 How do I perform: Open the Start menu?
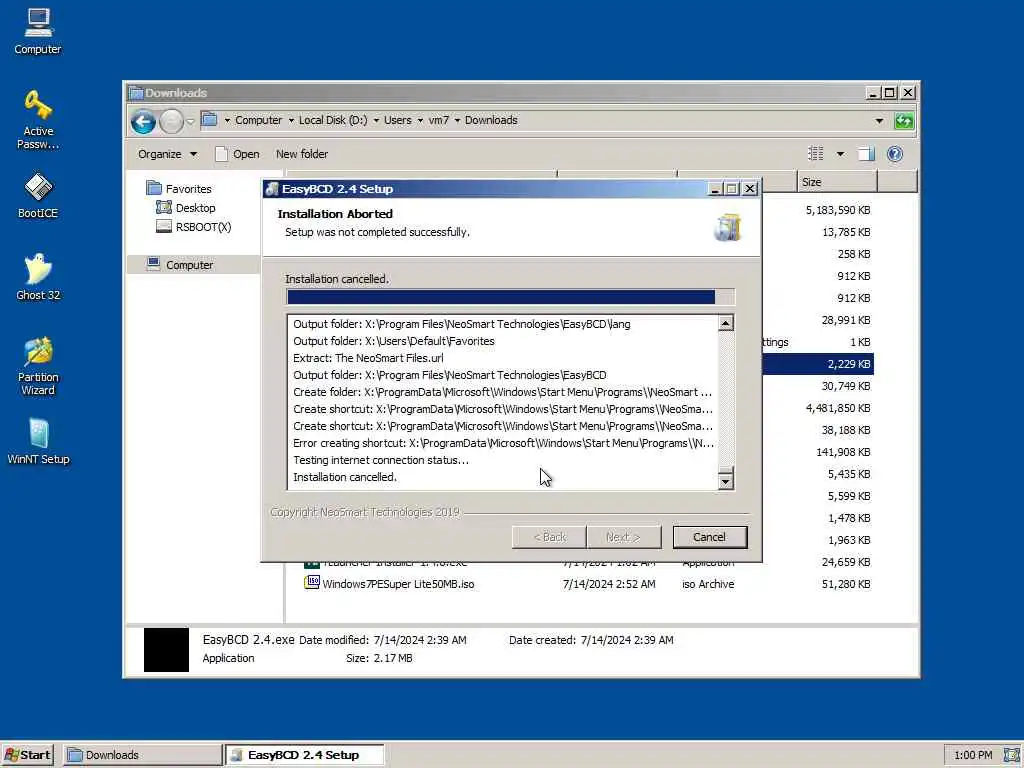[x=27, y=755]
